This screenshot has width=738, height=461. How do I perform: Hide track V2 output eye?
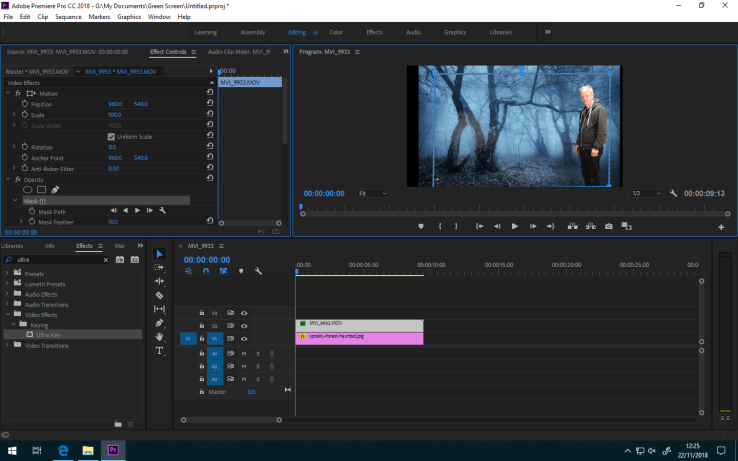(x=244, y=326)
